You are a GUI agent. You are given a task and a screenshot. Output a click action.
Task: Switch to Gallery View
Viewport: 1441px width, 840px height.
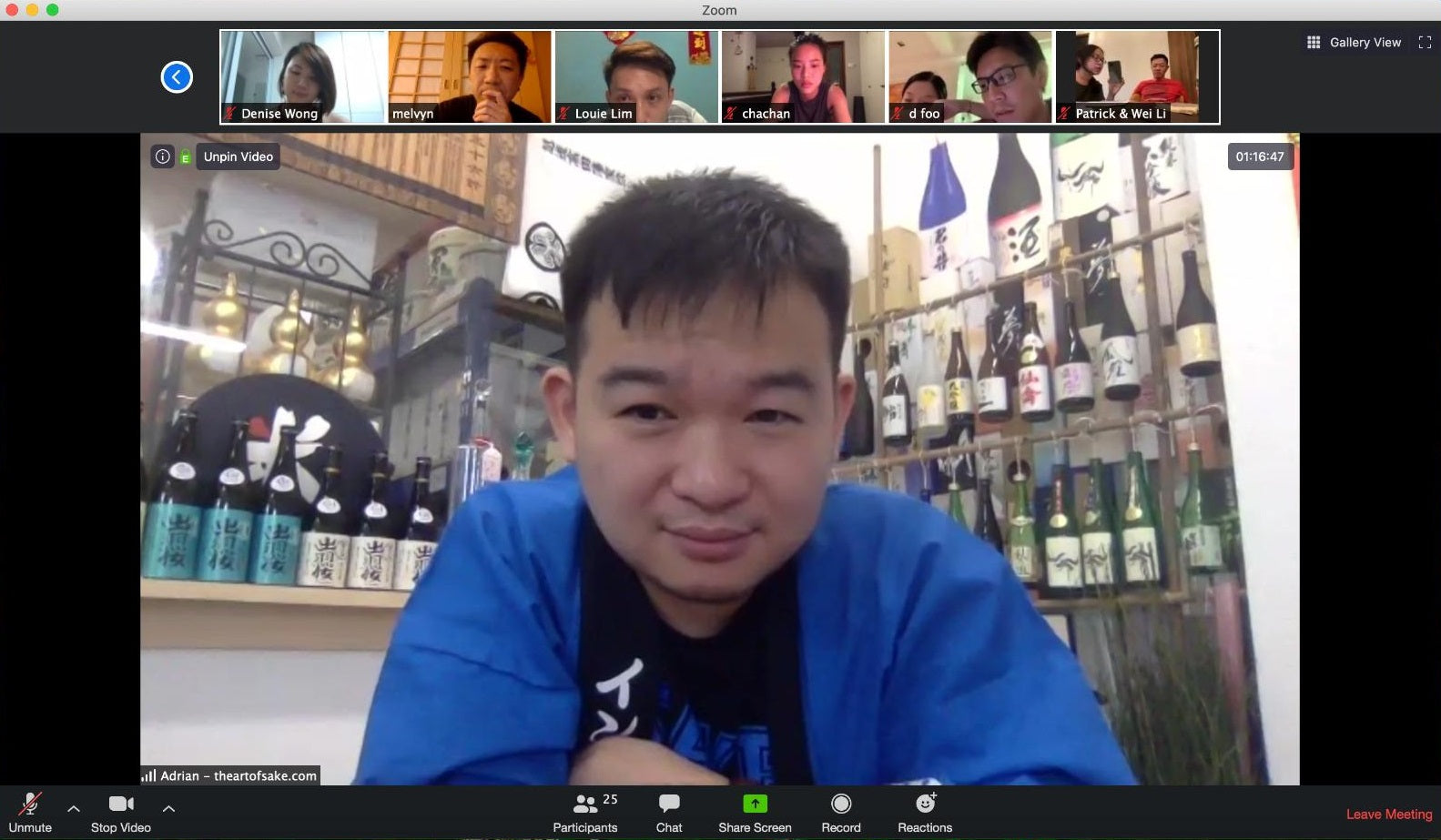pyautogui.click(x=1354, y=42)
